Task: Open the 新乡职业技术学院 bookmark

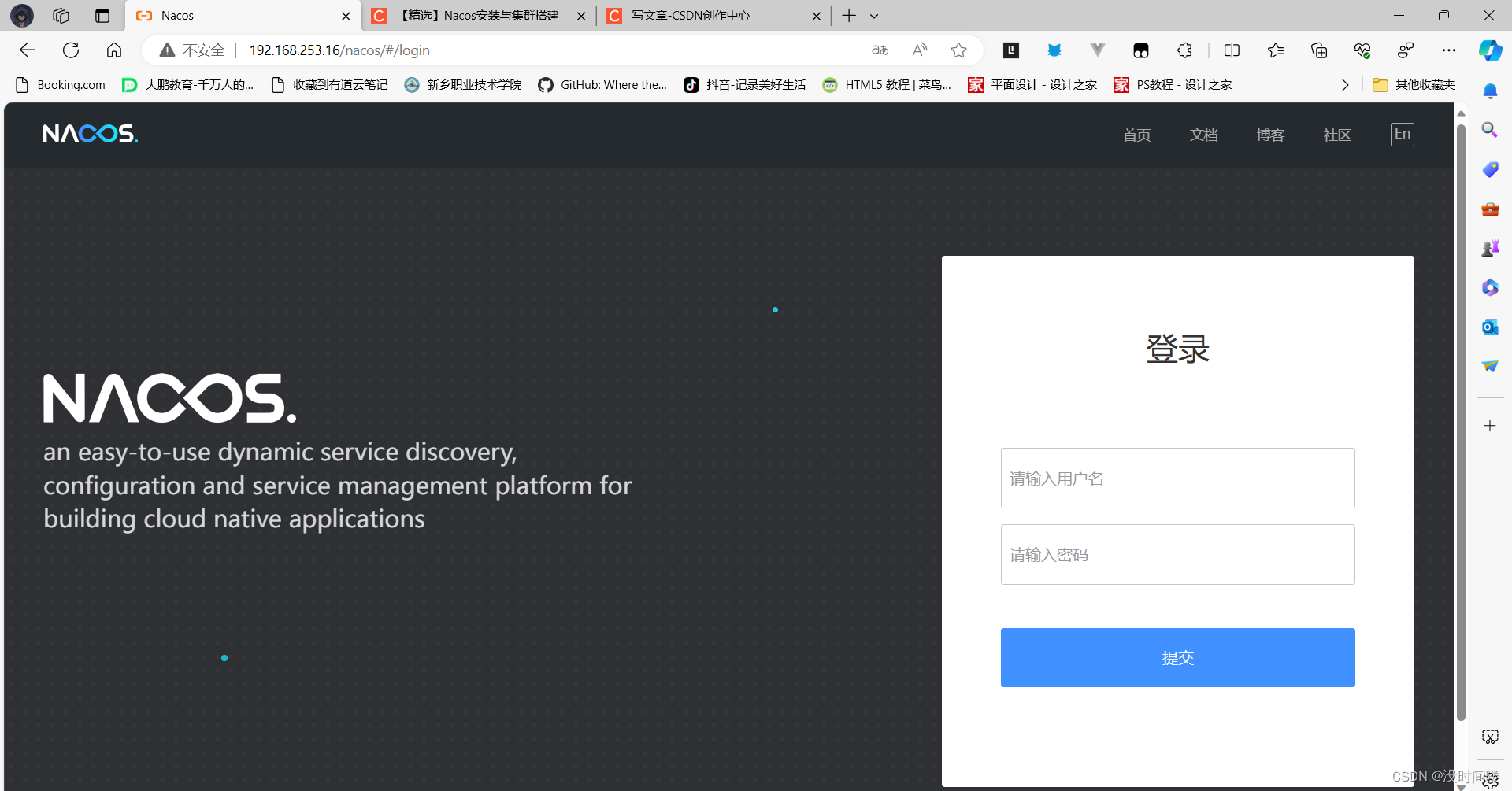Action: coord(462,85)
